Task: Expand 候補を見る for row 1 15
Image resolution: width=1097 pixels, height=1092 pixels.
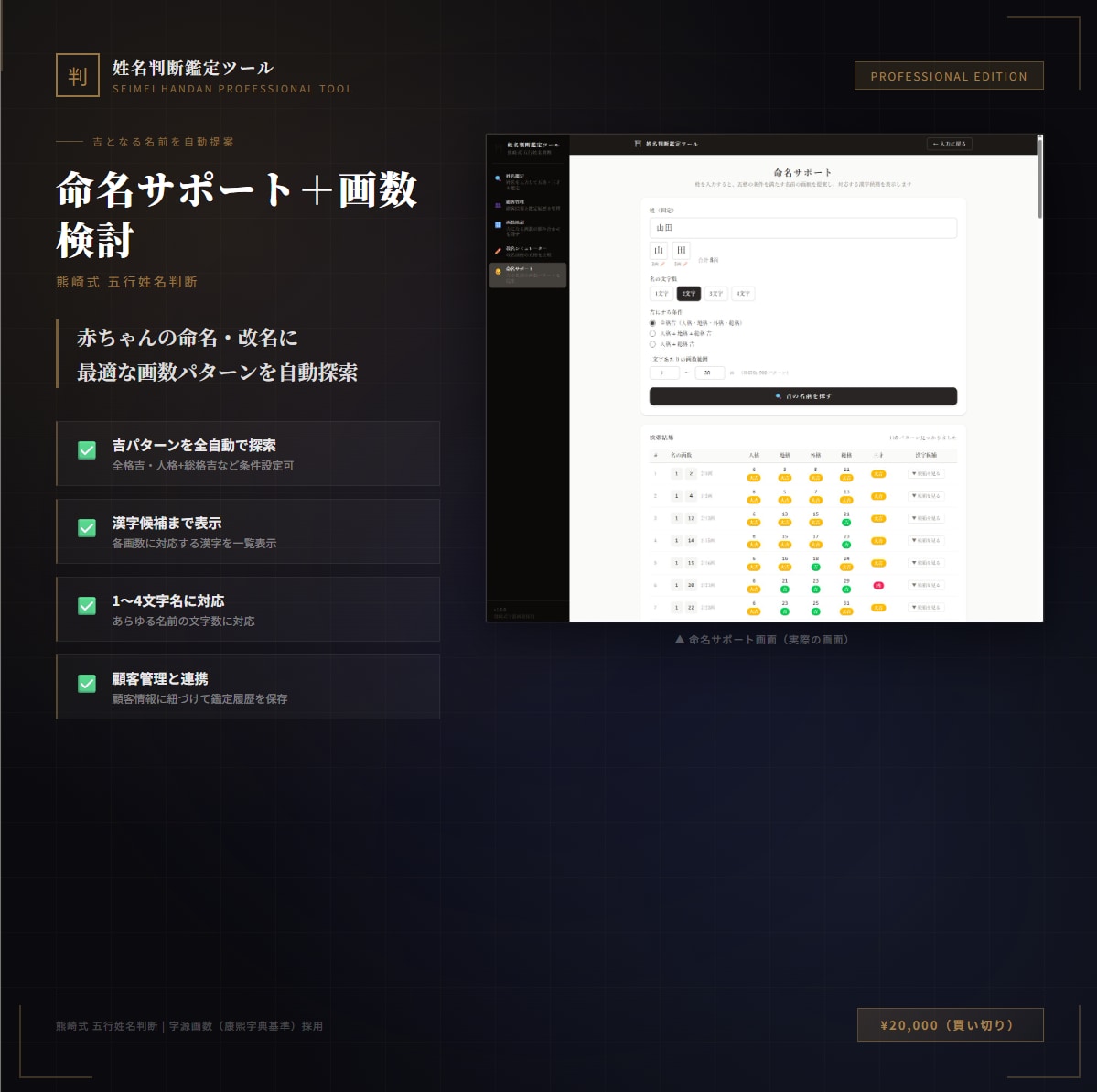Action: point(926,563)
